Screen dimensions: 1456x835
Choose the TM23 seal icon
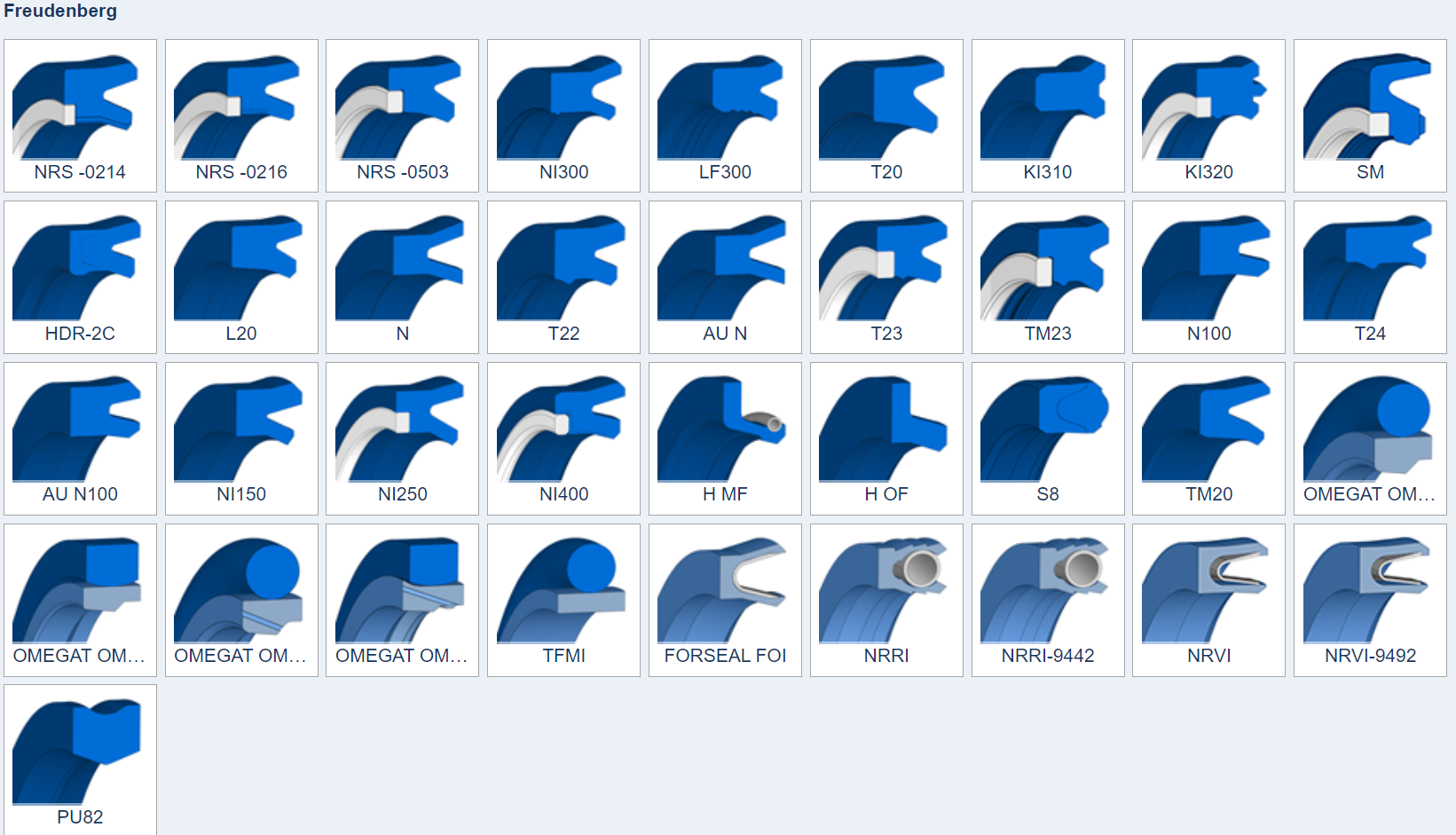pyautogui.click(x=1048, y=277)
